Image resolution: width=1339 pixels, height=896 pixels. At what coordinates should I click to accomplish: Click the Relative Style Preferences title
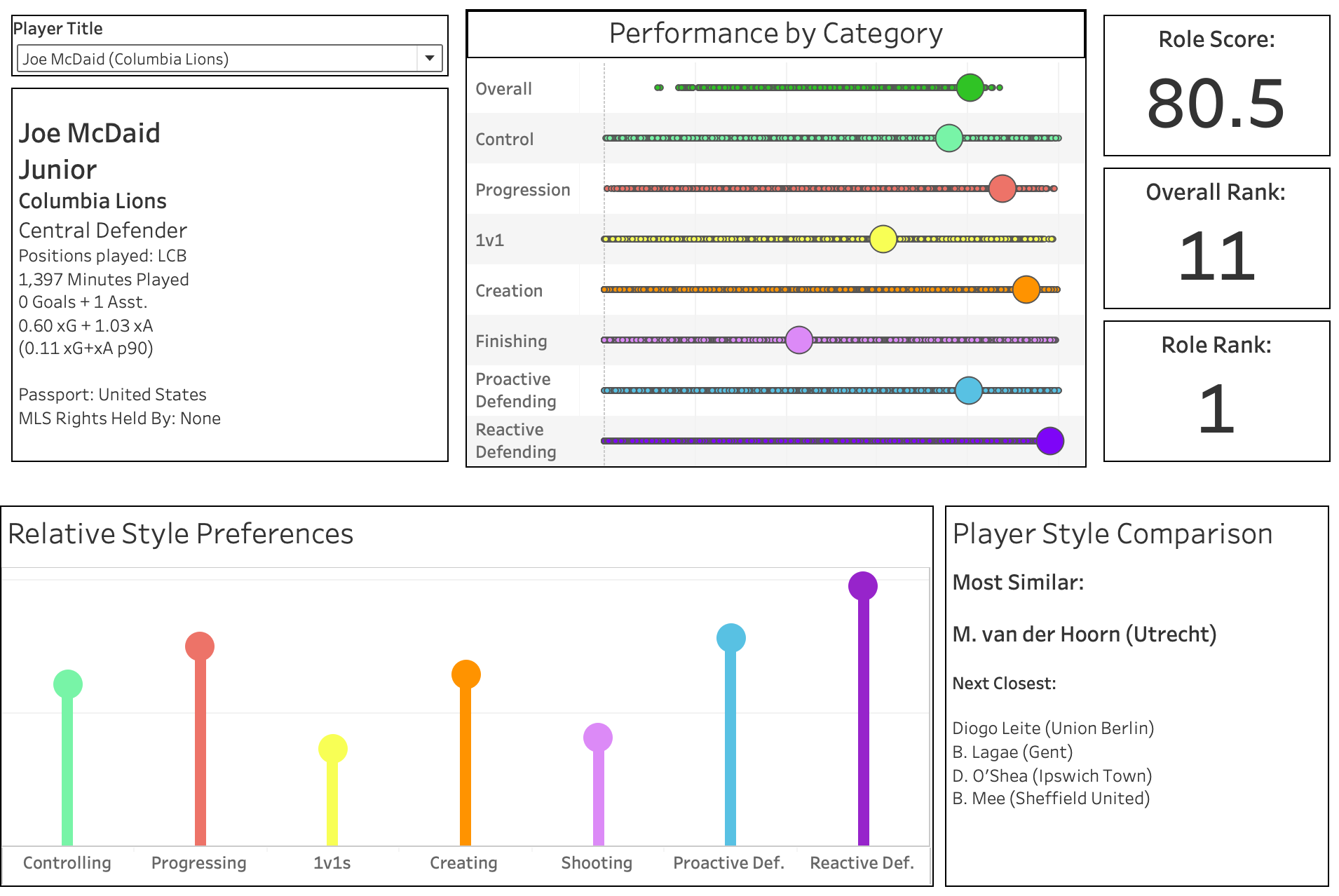pyautogui.click(x=181, y=534)
